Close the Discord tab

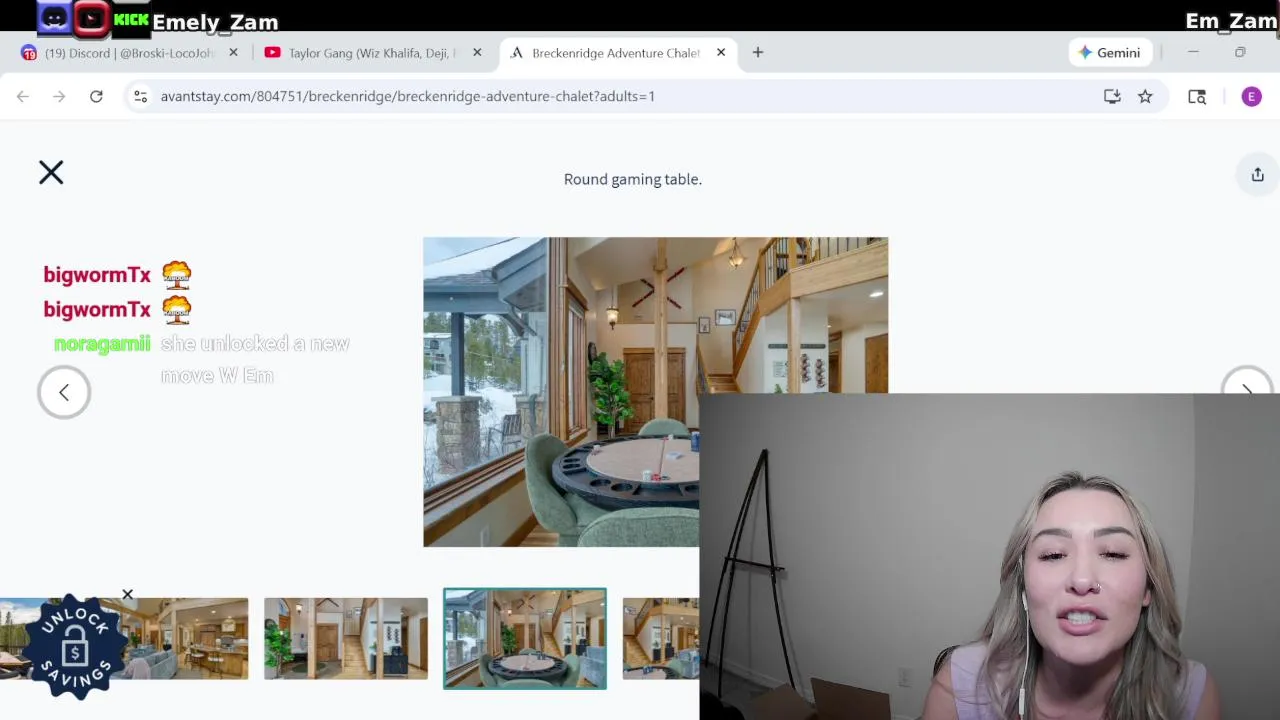pyautogui.click(x=233, y=53)
